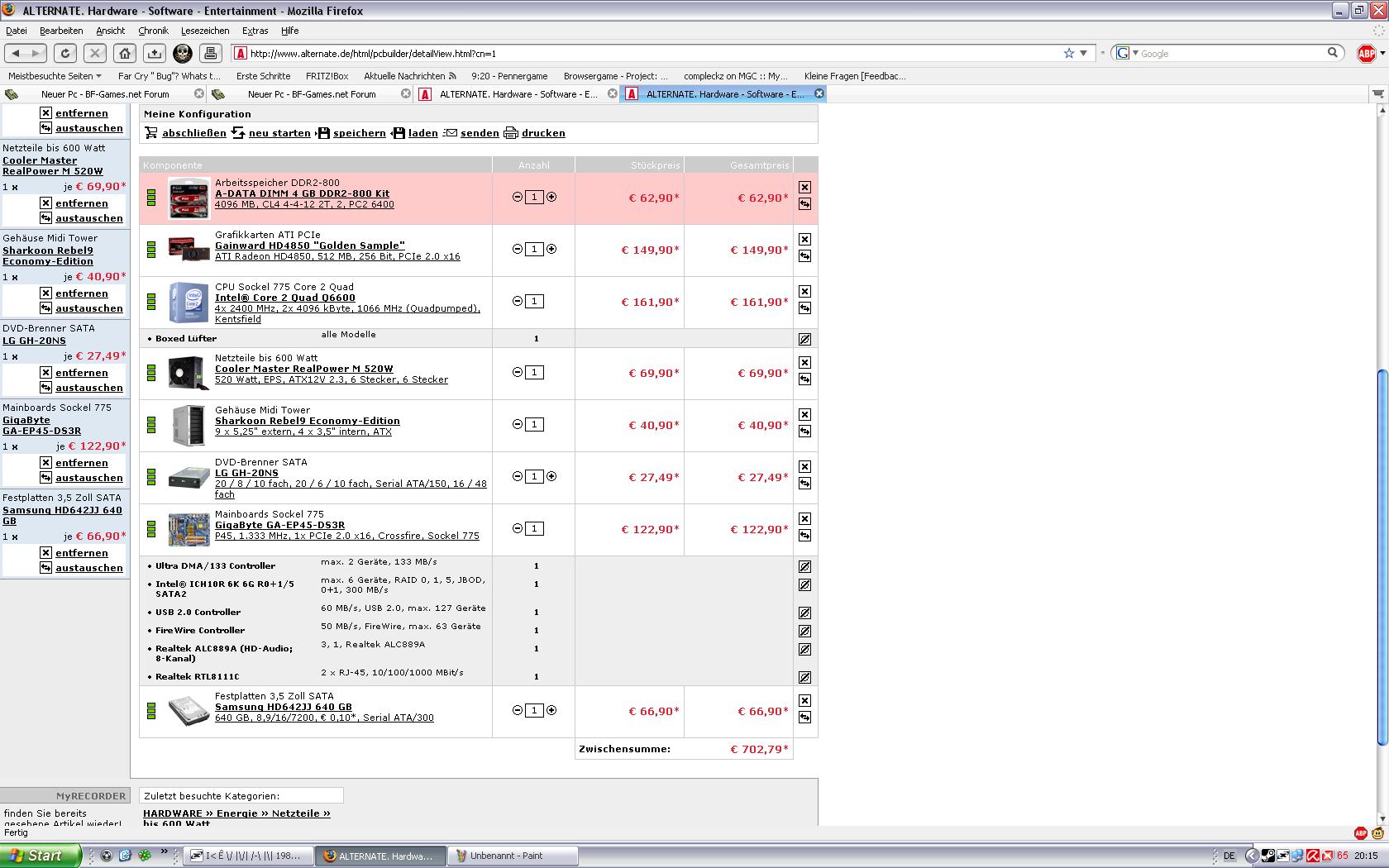Decrease LG GH-20NS quantity with minus icon
Viewport: 1389px width, 868px height.
[x=518, y=476]
